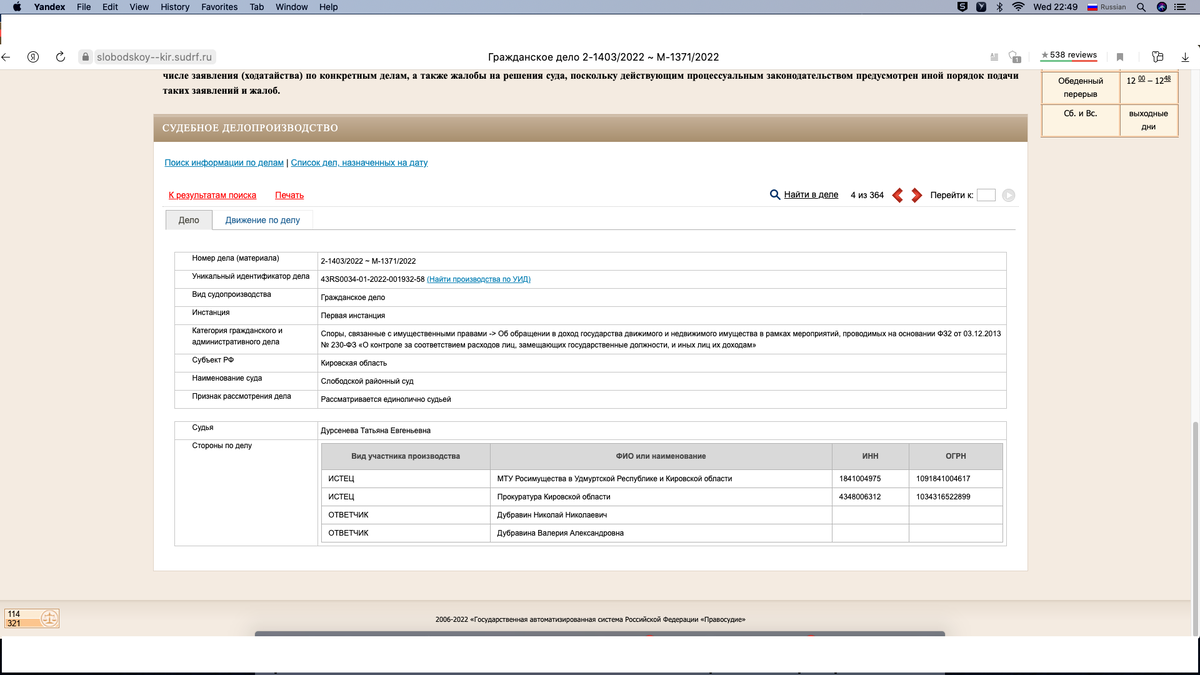Follow the 'Найти производства по УИД' link
Viewport: 1200px width, 675px height.
pyautogui.click(x=479, y=279)
